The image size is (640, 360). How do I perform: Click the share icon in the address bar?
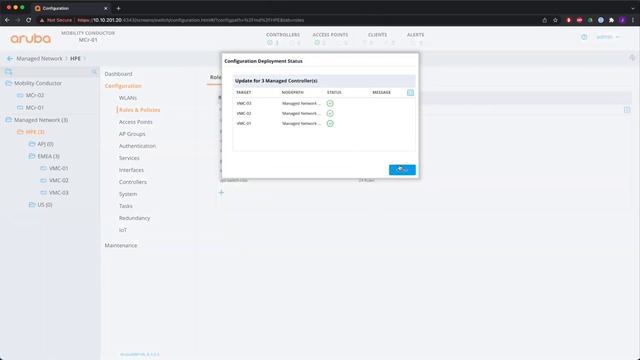point(544,20)
